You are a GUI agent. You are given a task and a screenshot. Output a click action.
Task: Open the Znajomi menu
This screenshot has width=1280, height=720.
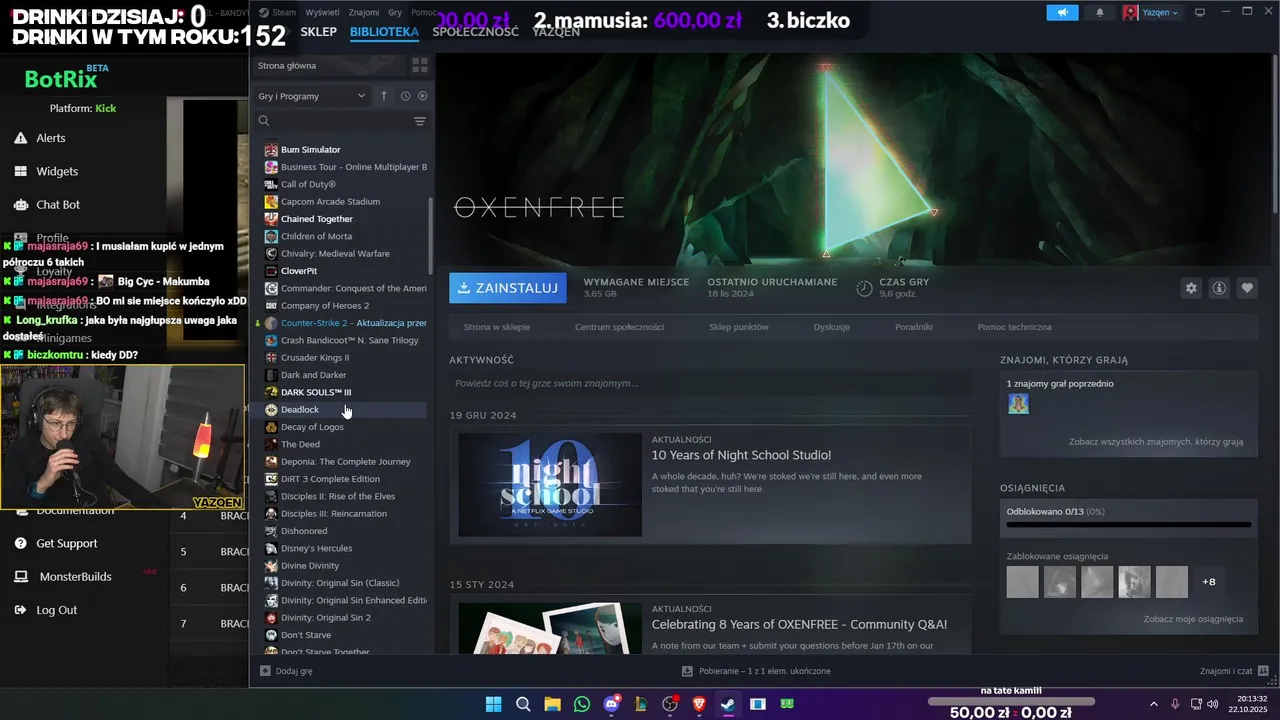tap(364, 12)
